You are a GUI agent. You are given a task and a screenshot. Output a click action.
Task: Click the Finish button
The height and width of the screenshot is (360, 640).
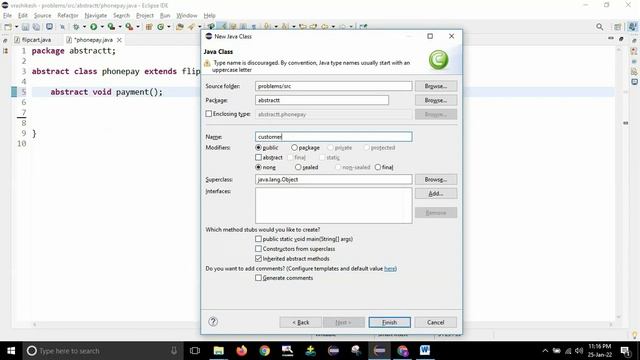pyautogui.click(x=389, y=322)
